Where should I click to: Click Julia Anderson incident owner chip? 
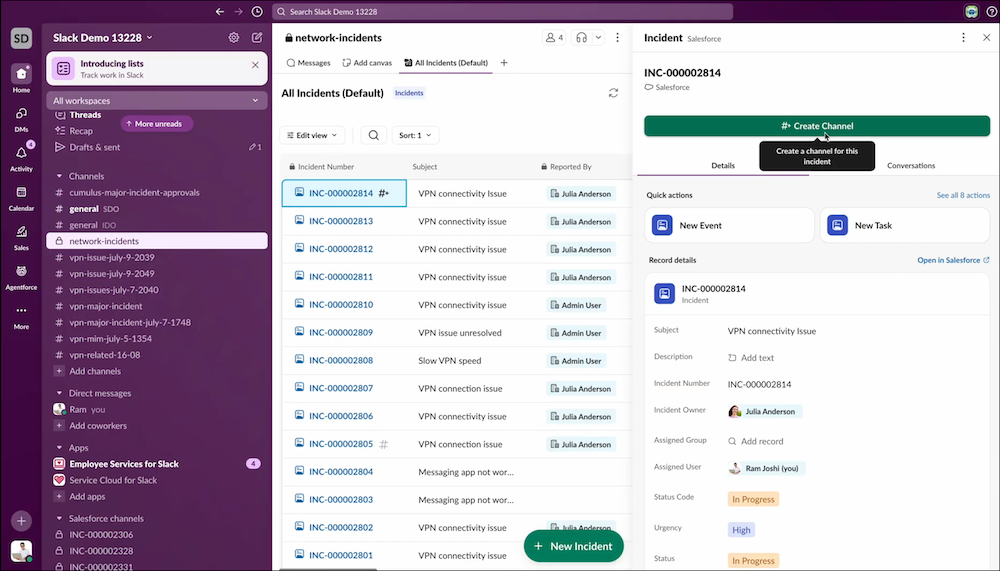tap(764, 412)
